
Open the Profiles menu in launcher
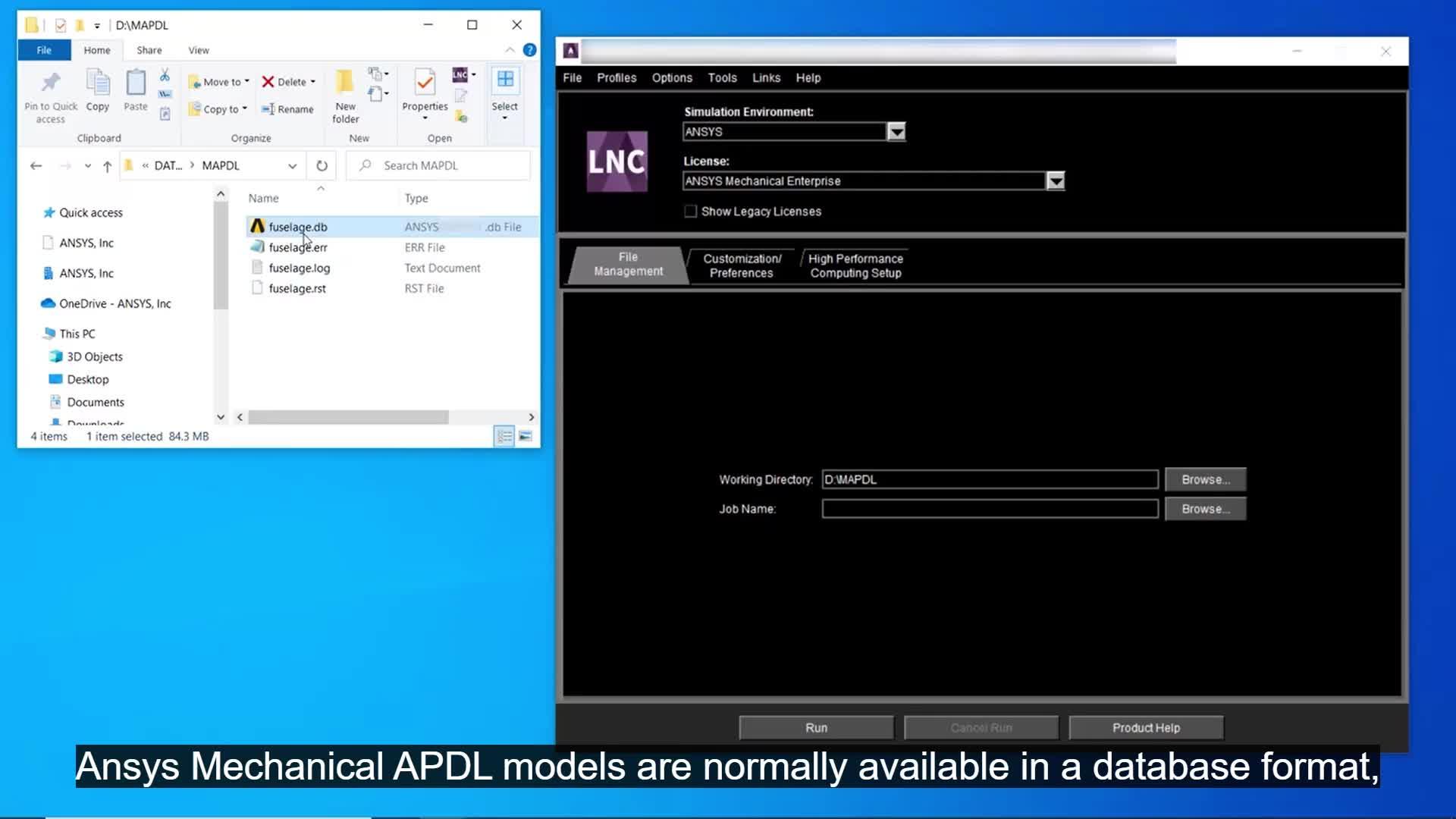(x=616, y=78)
